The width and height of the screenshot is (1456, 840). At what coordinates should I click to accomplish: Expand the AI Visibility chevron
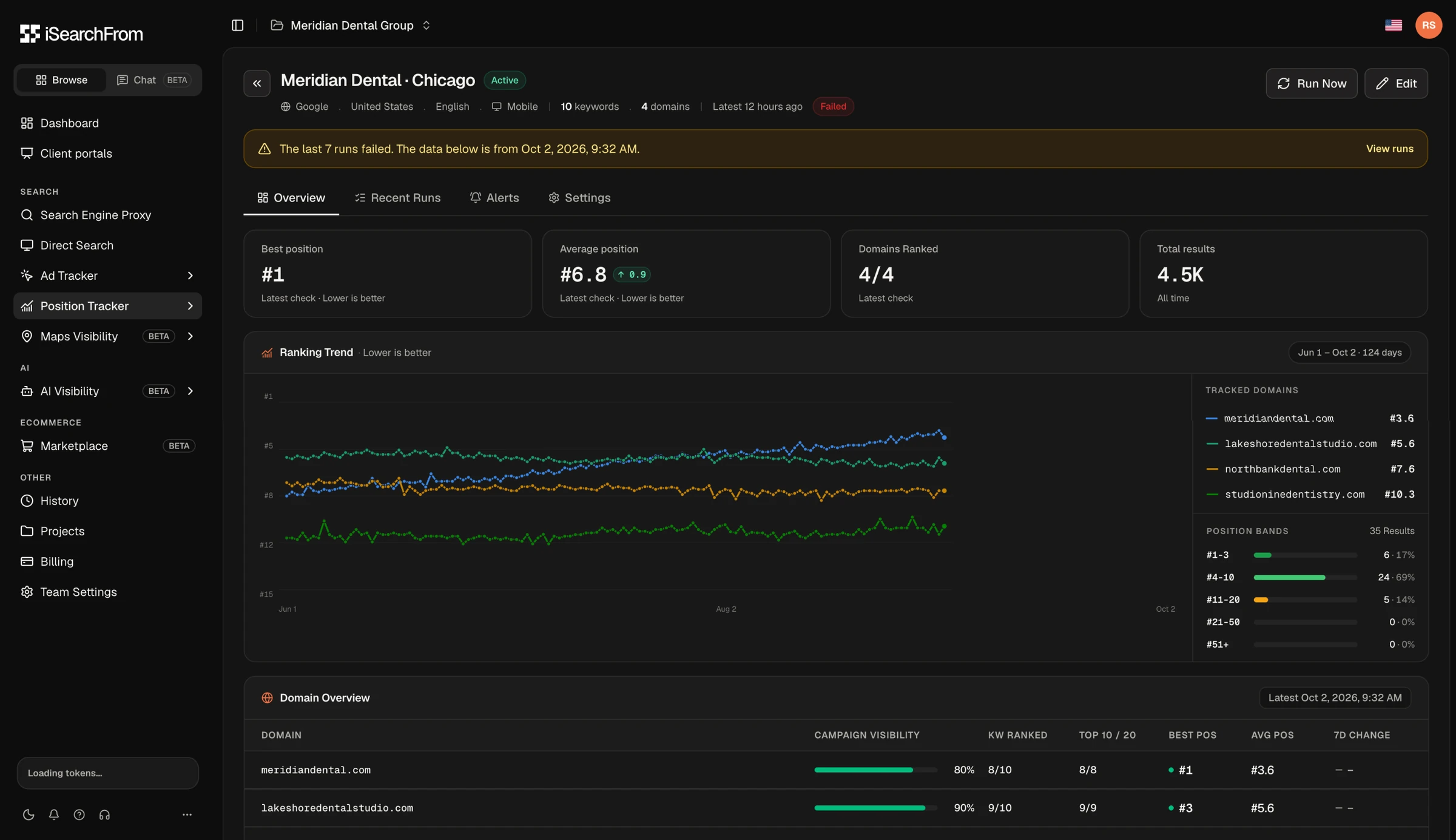tap(190, 391)
